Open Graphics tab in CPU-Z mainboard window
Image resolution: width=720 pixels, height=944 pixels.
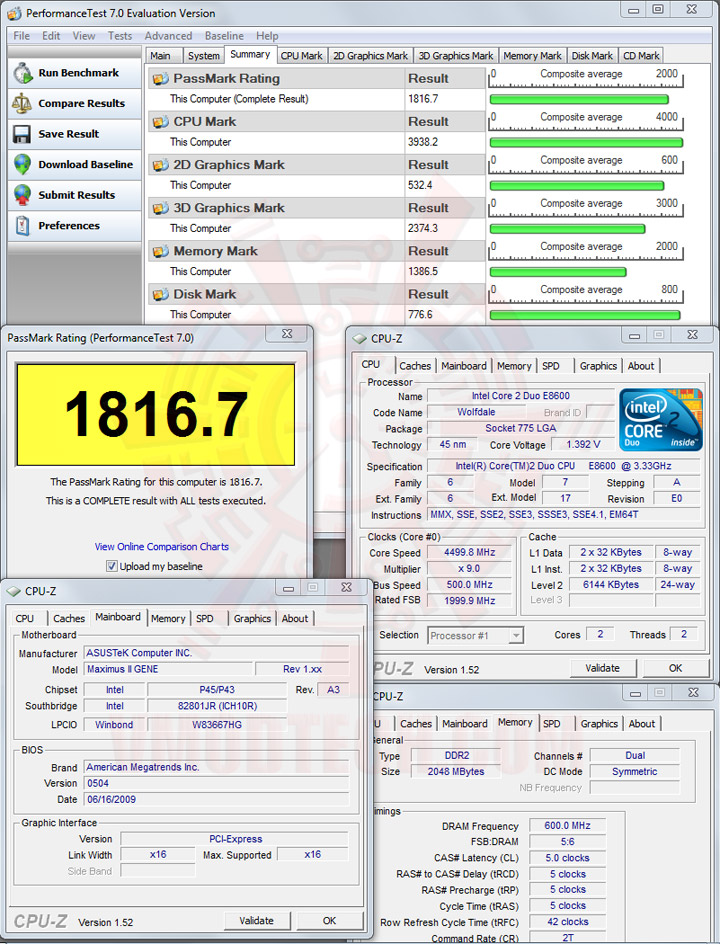point(252,619)
